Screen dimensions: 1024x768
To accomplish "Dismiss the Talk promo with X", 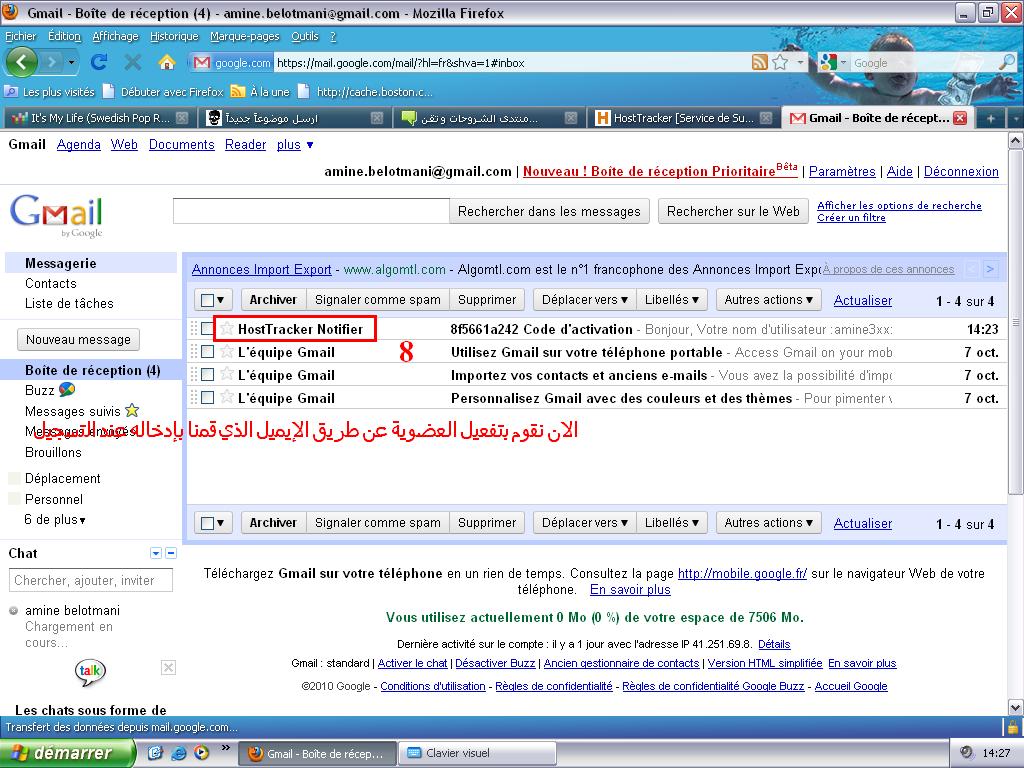I will [168, 667].
